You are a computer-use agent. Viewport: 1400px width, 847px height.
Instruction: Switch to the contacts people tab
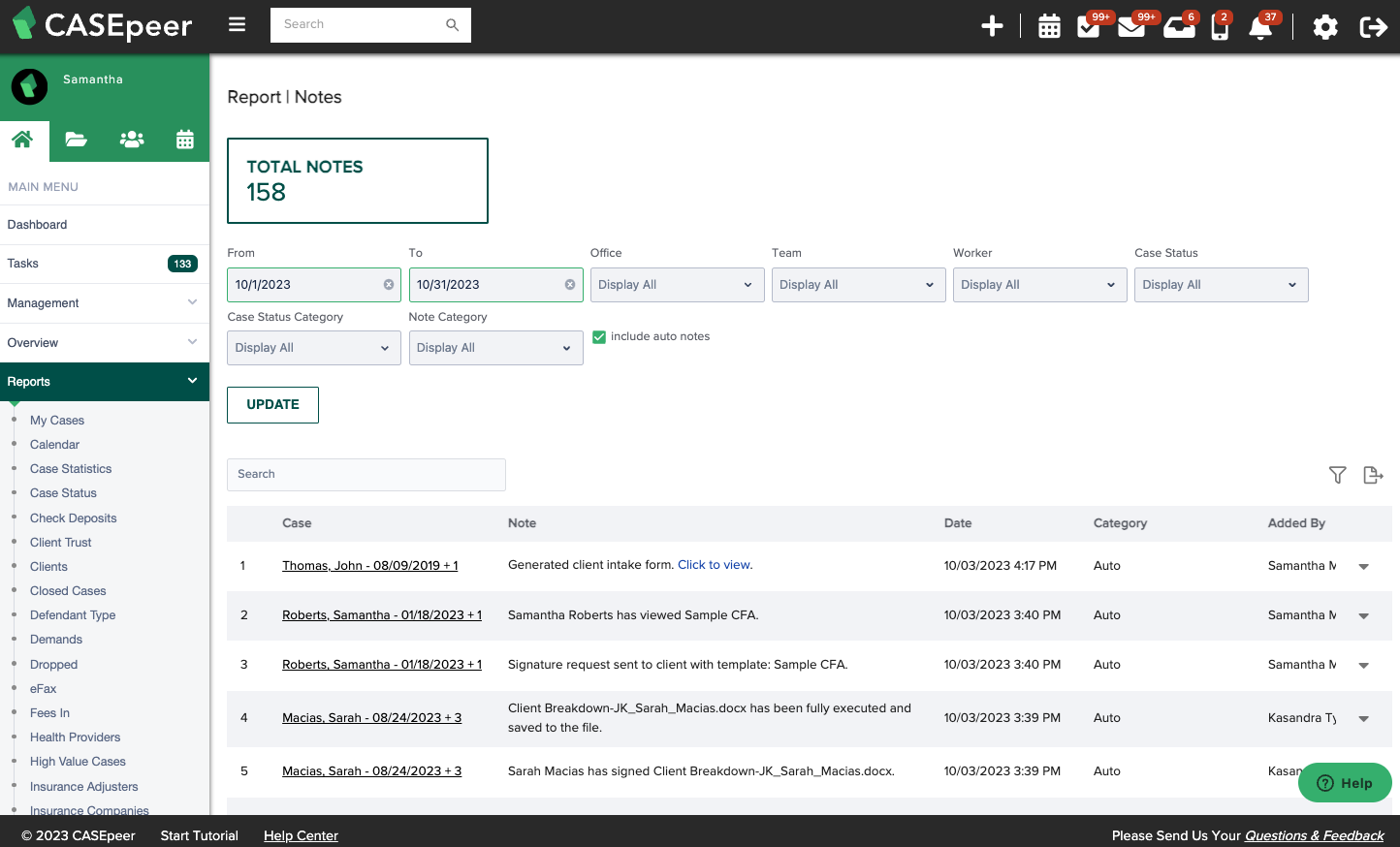(132, 140)
